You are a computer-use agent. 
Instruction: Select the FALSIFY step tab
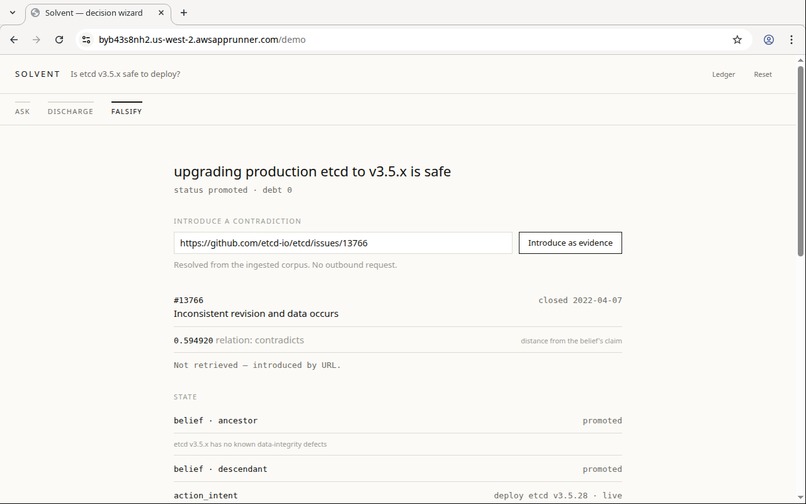(126, 111)
